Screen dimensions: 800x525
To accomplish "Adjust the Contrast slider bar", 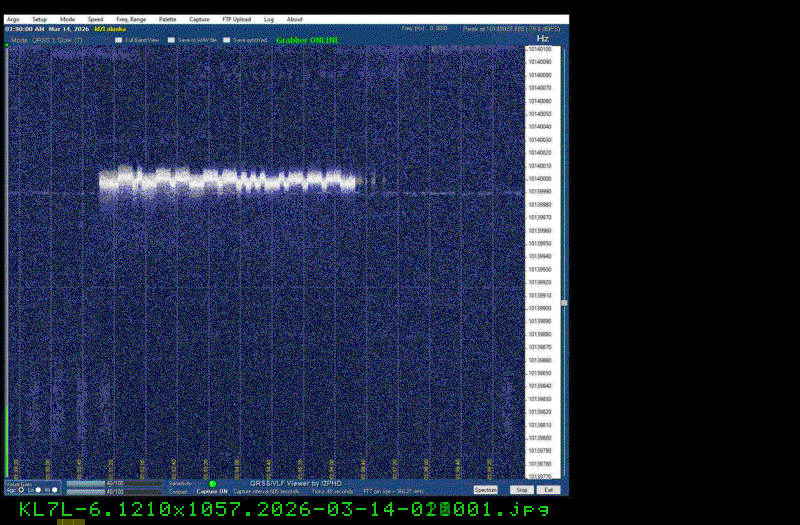I will pyautogui.click(x=114, y=491).
